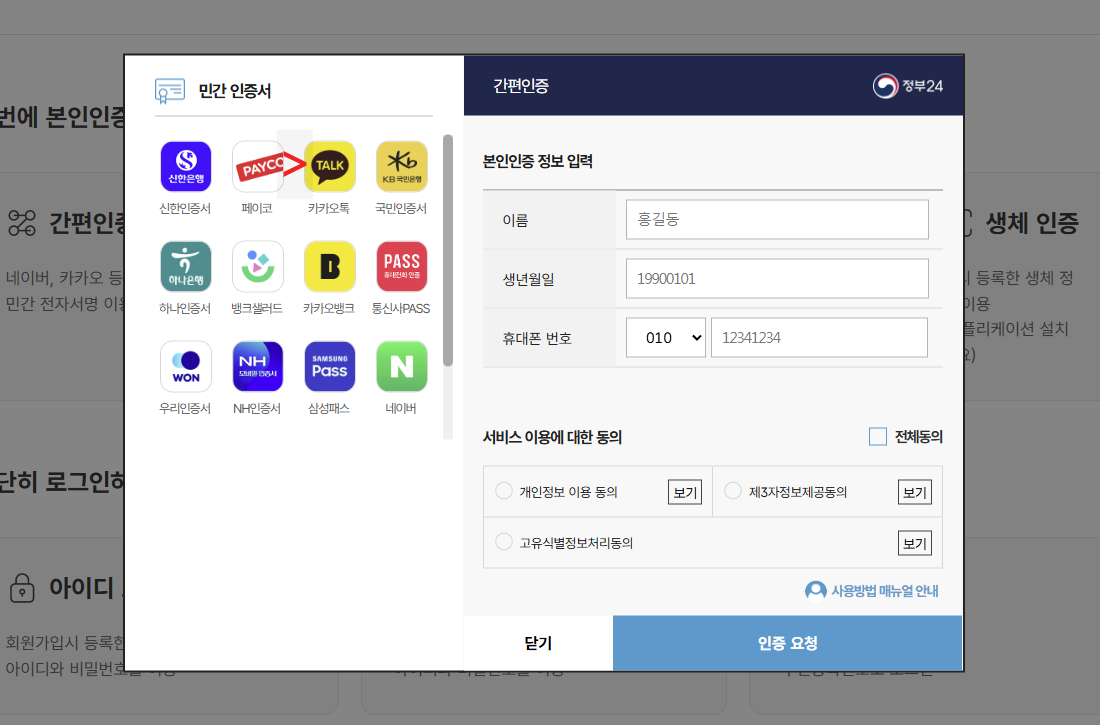
Task: Select the 삼성패스 Samsung Pass icon
Action: point(330,366)
